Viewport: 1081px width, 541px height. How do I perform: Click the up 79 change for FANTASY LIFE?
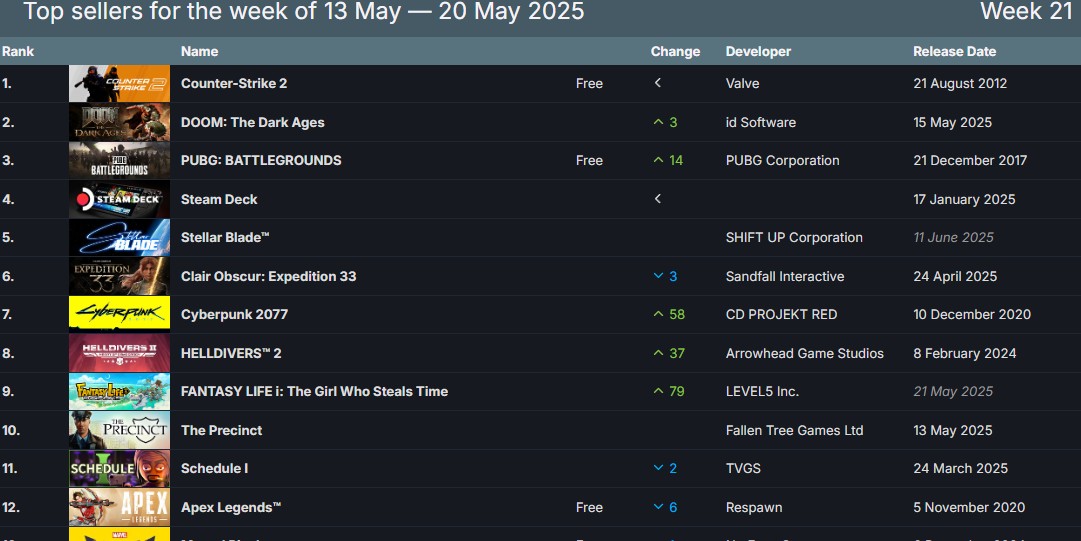(x=669, y=391)
